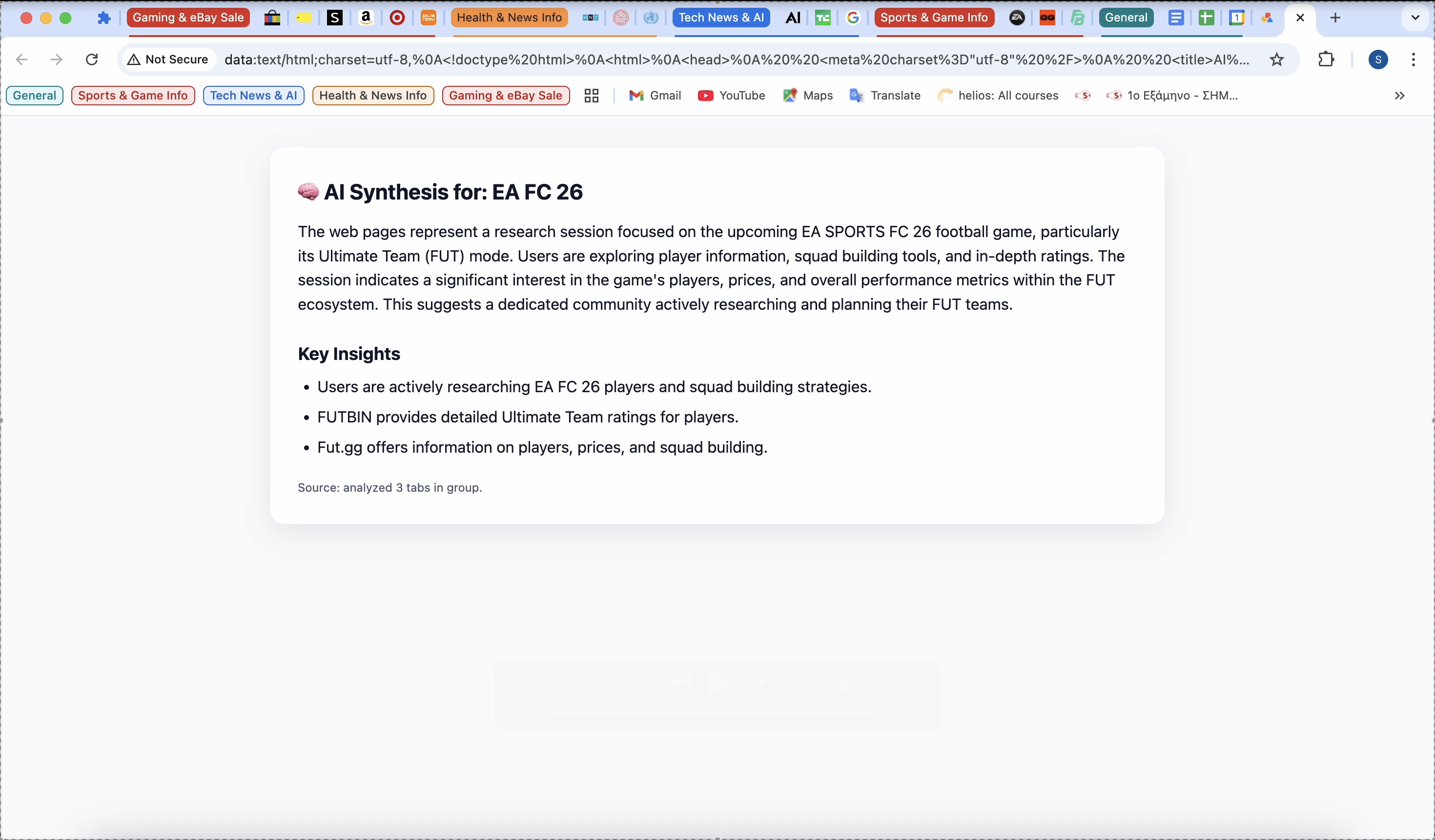Reload the current page
This screenshot has width=1435, height=840.
click(92, 59)
